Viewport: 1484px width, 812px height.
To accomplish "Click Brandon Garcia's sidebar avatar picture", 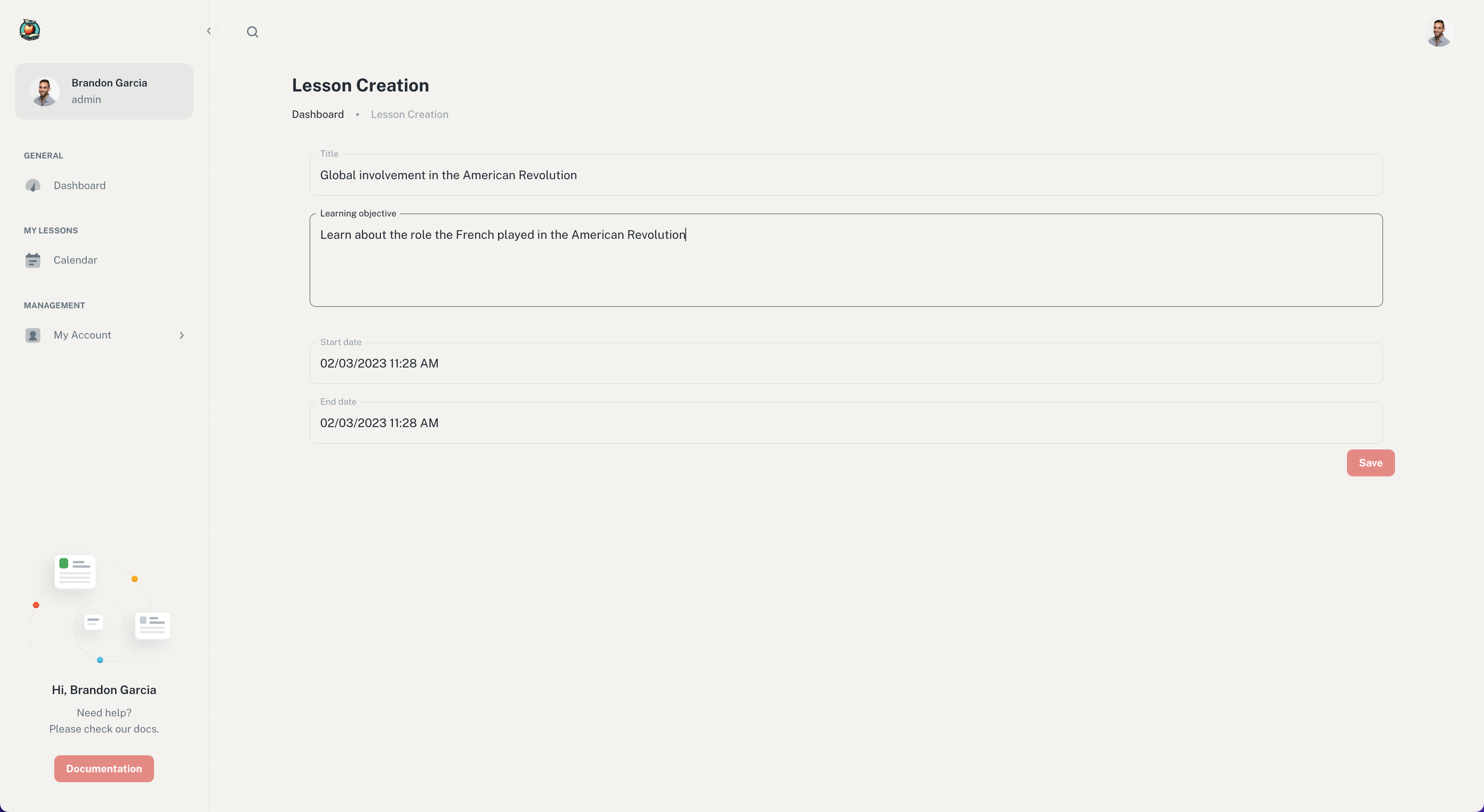I will click(x=44, y=91).
